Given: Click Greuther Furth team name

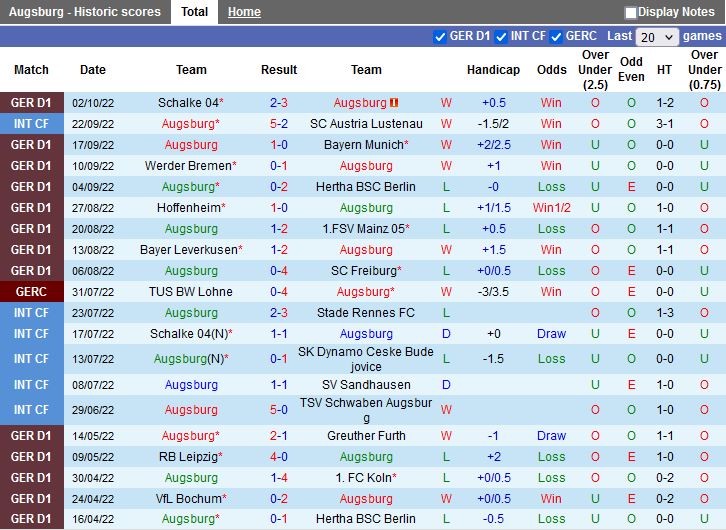Looking at the screenshot, I should tap(366, 436).
